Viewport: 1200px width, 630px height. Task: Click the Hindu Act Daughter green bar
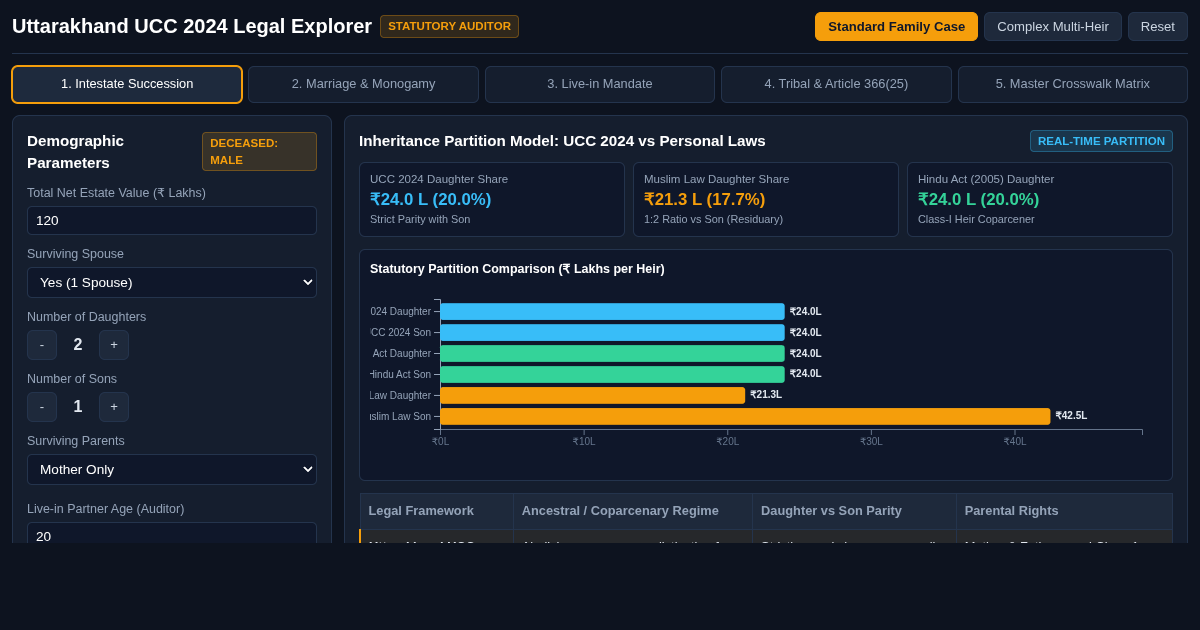[612, 354]
